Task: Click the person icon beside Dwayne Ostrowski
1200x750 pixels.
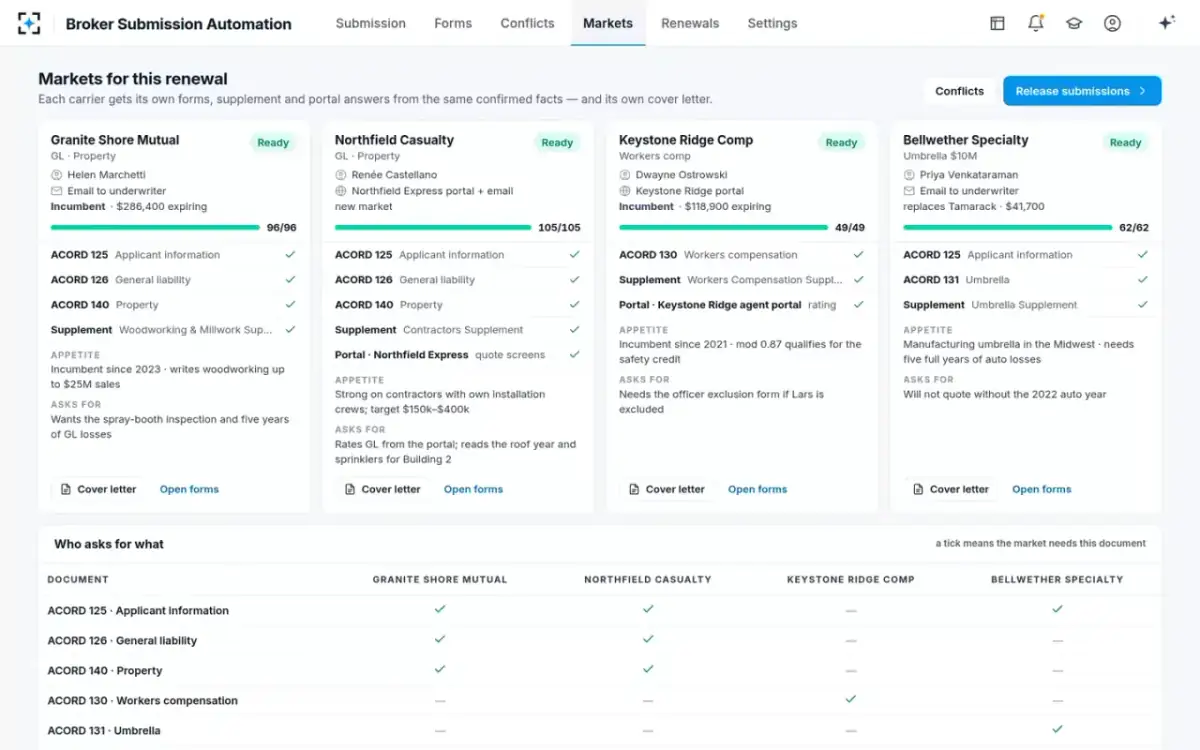Action: (624, 175)
